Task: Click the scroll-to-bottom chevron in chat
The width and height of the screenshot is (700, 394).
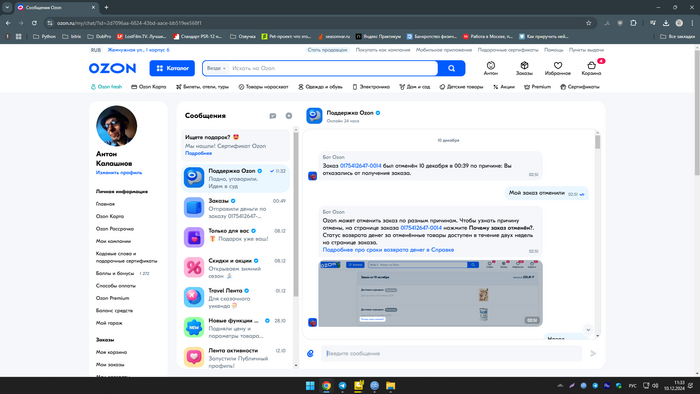Action: (x=588, y=330)
